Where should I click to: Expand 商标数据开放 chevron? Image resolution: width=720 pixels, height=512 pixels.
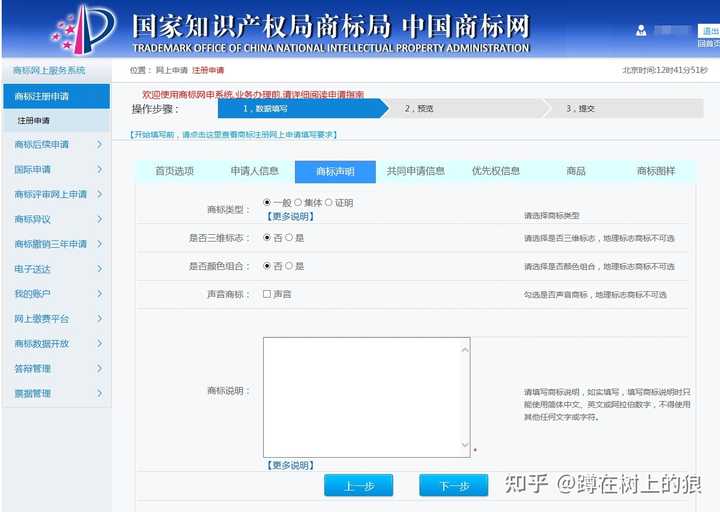[x=100, y=343]
